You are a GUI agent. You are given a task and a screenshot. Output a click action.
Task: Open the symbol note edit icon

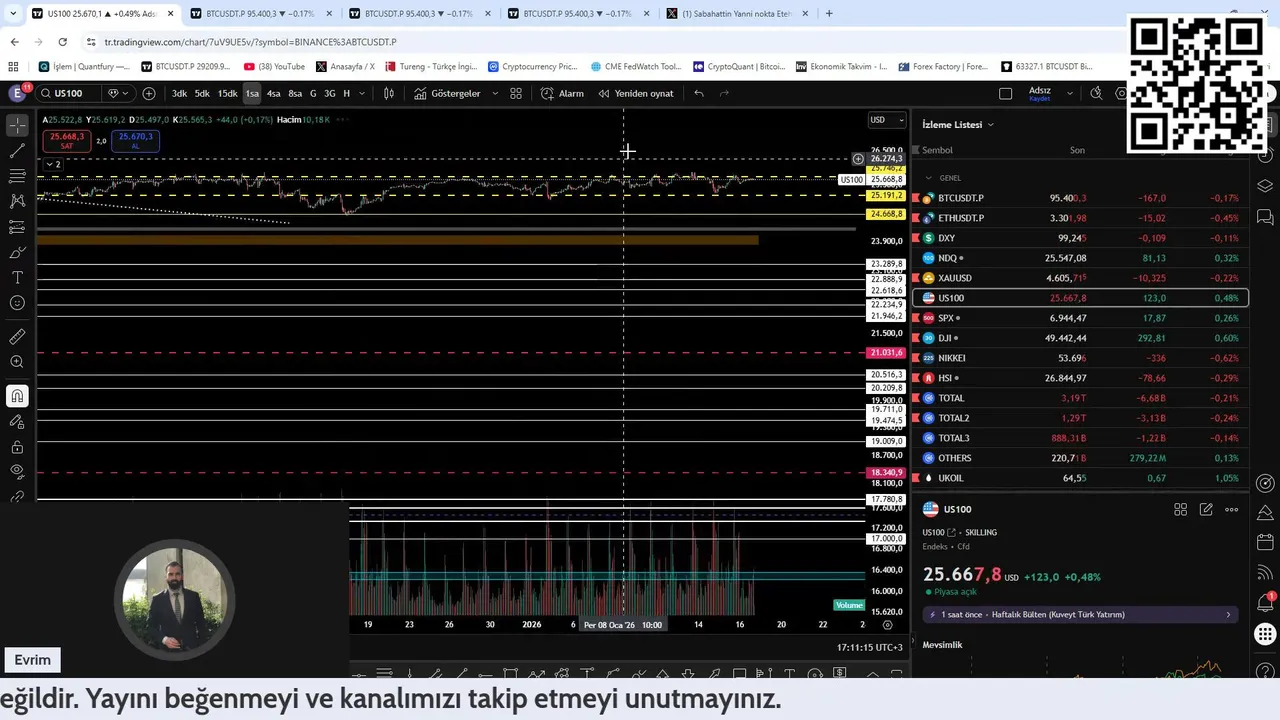pos(1206,509)
